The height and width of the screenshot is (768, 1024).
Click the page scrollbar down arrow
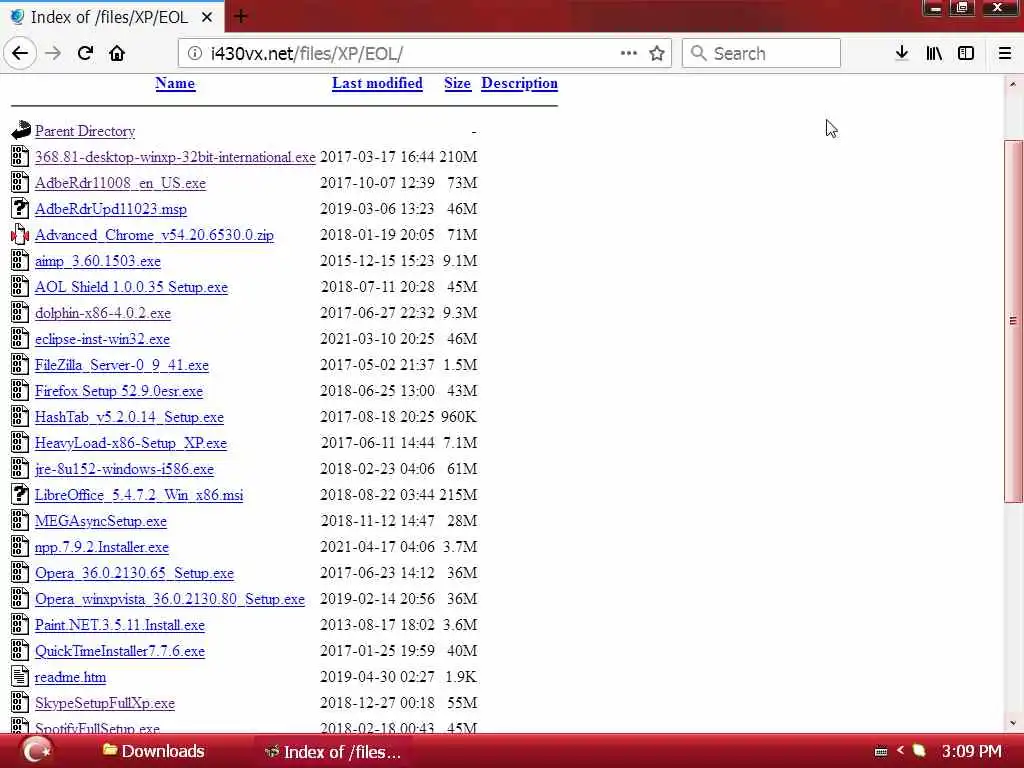[x=1013, y=723]
